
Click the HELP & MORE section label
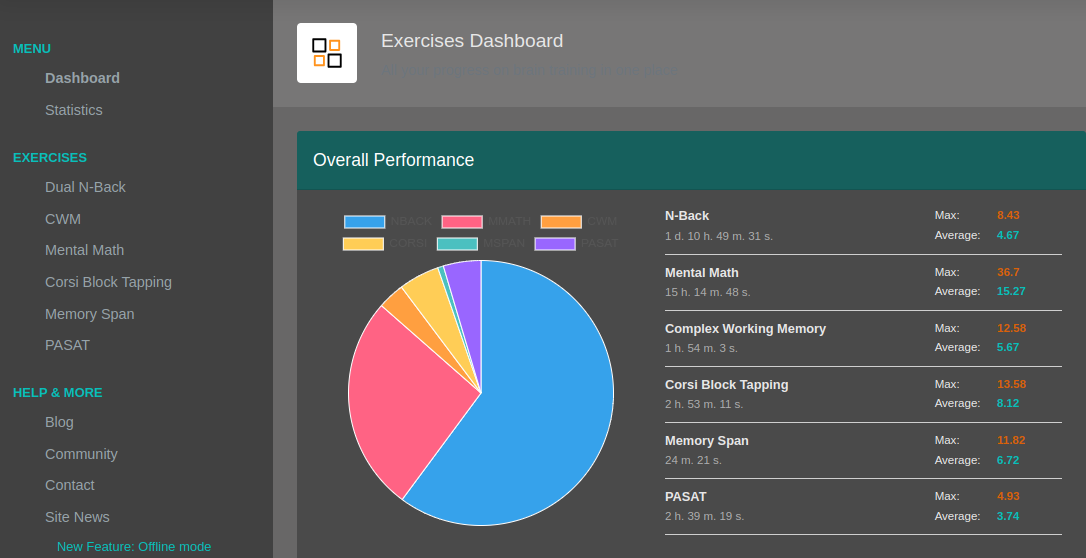57,393
